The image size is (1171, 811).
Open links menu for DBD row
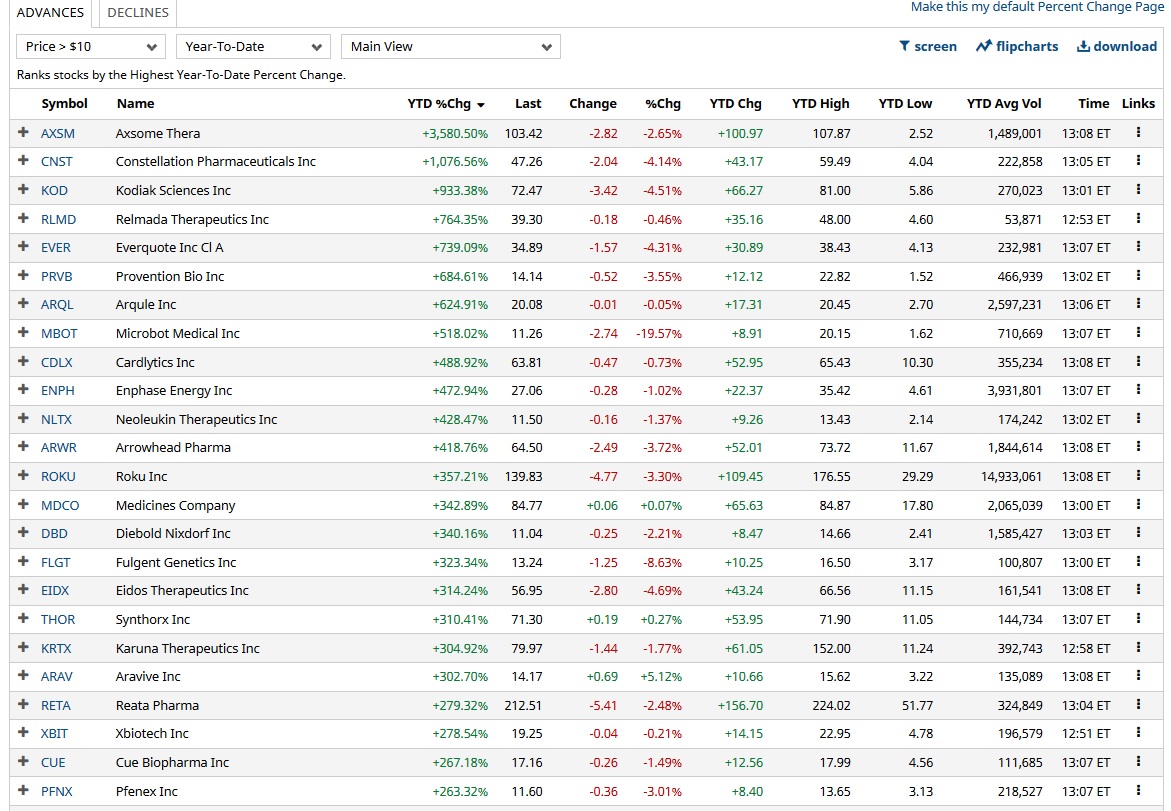[x=1138, y=532]
